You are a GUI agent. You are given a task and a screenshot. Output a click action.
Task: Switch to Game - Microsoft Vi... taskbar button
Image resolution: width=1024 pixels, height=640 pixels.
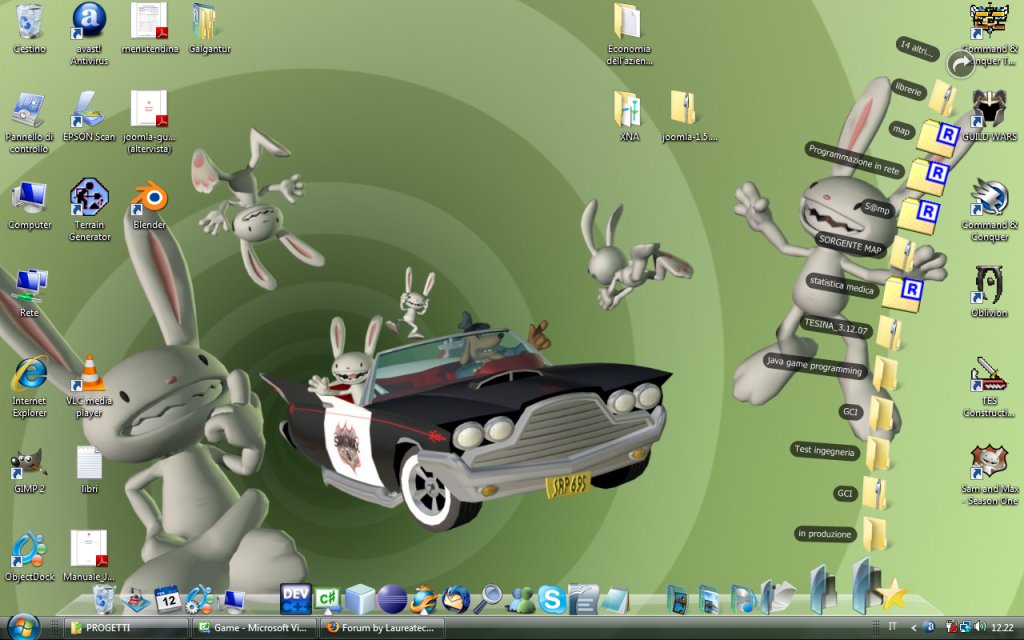pyautogui.click(x=255, y=628)
